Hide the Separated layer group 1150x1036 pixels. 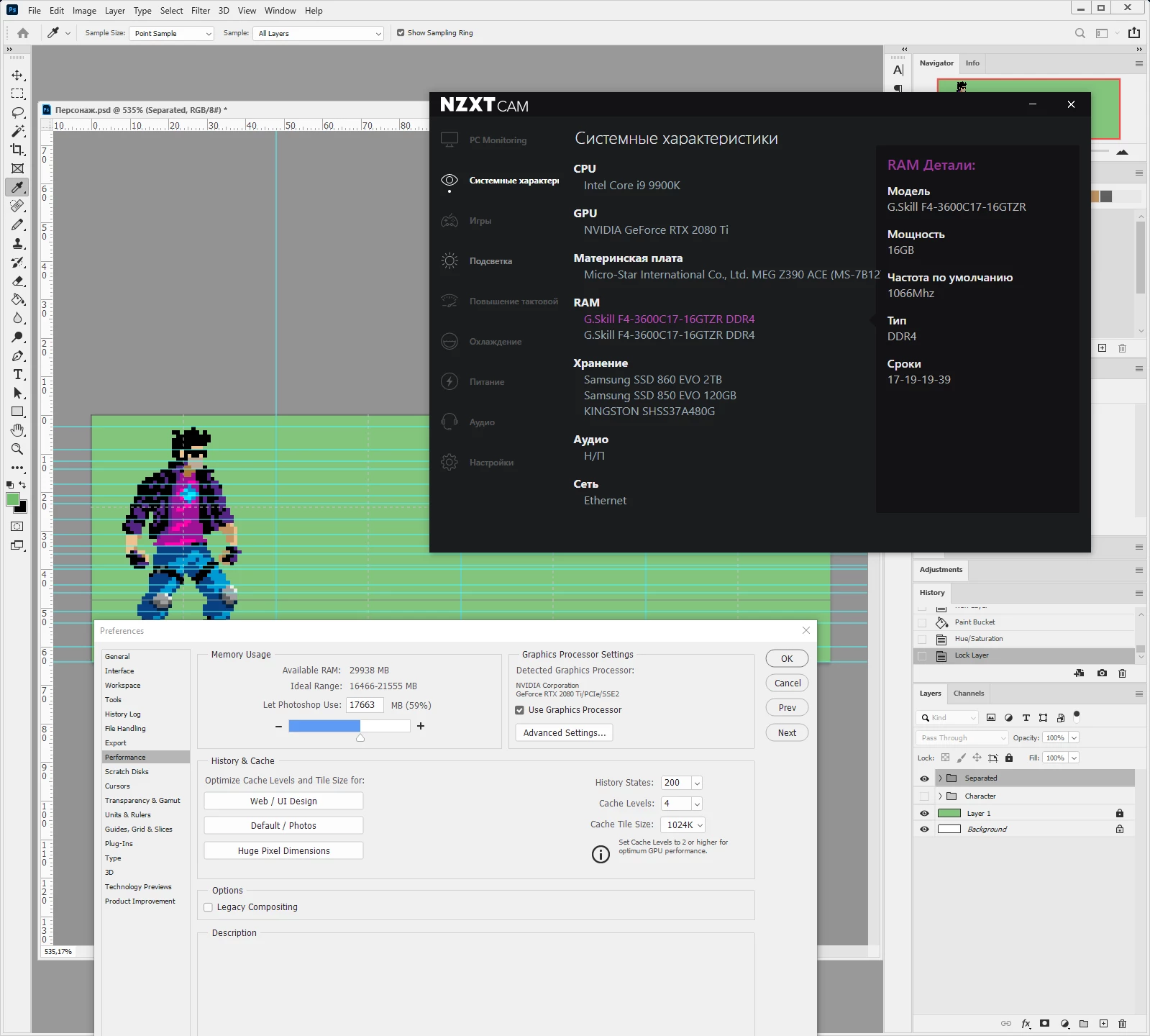pyautogui.click(x=924, y=778)
